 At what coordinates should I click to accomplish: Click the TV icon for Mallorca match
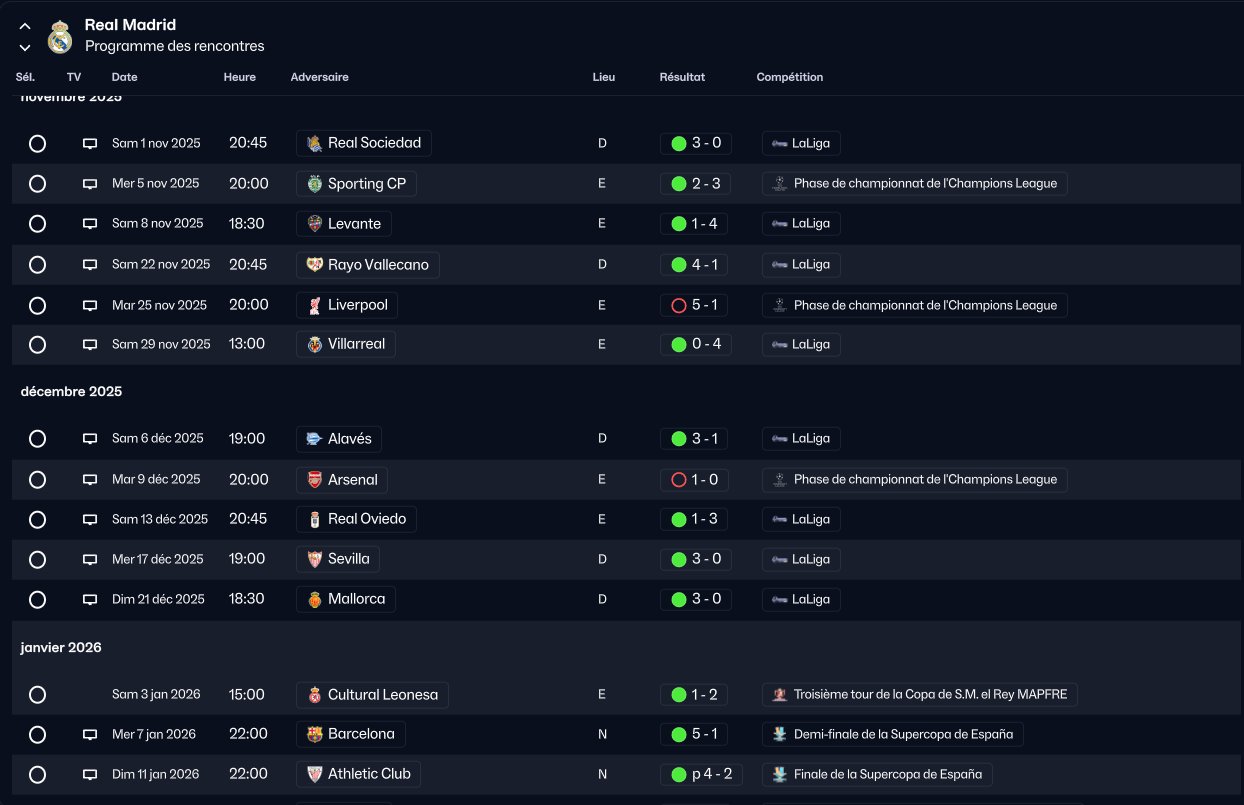click(90, 600)
